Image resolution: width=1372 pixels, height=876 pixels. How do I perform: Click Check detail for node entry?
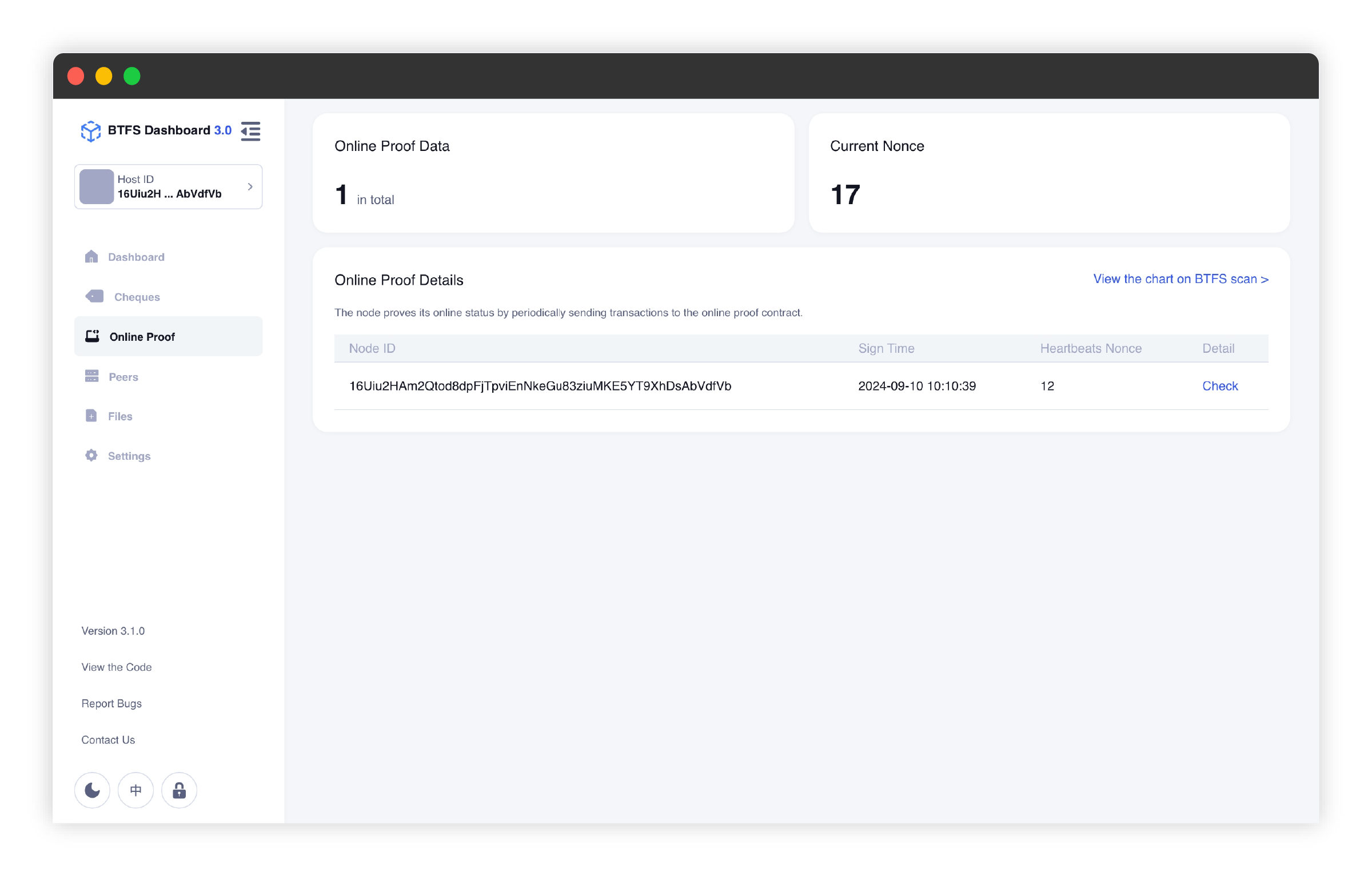[1220, 385]
